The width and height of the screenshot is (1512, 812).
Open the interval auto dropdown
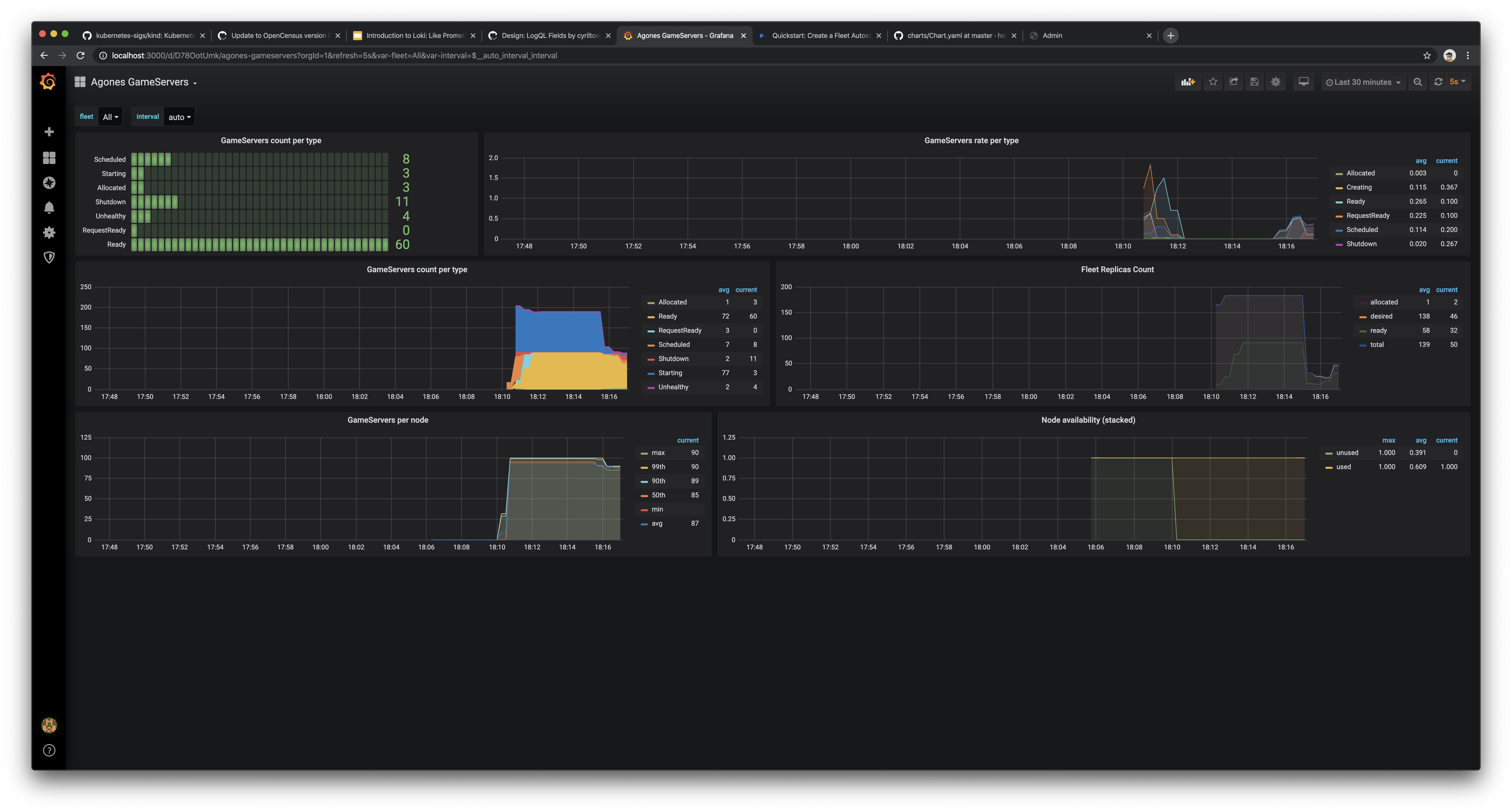pyautogui.click(x=180, y=117)
